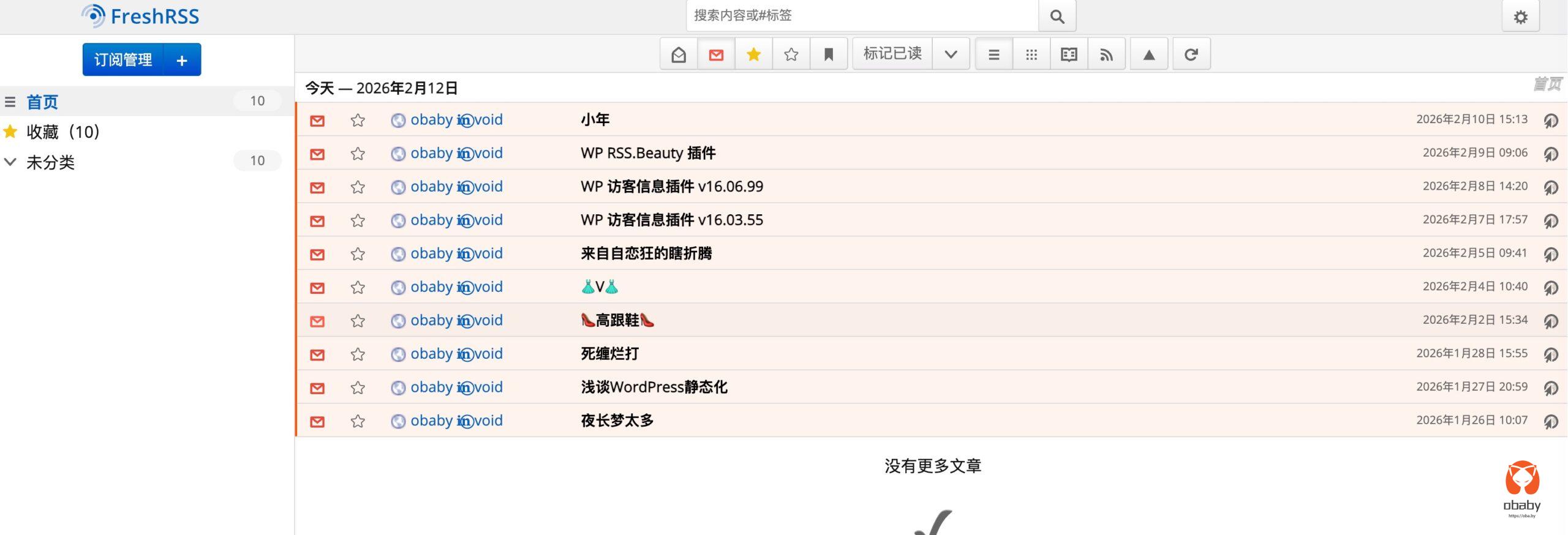The height and width of the screenshot is (535, 1568).
Task: Toggle unread-only filter envelope in toolbar
Action: 716,54
